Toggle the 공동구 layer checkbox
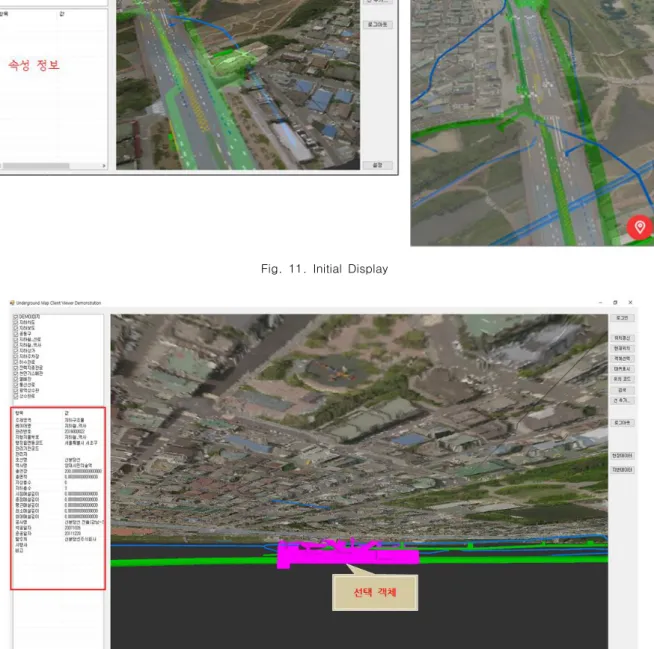654x649 pixels. pyautogui.click(x=16, y=334)
